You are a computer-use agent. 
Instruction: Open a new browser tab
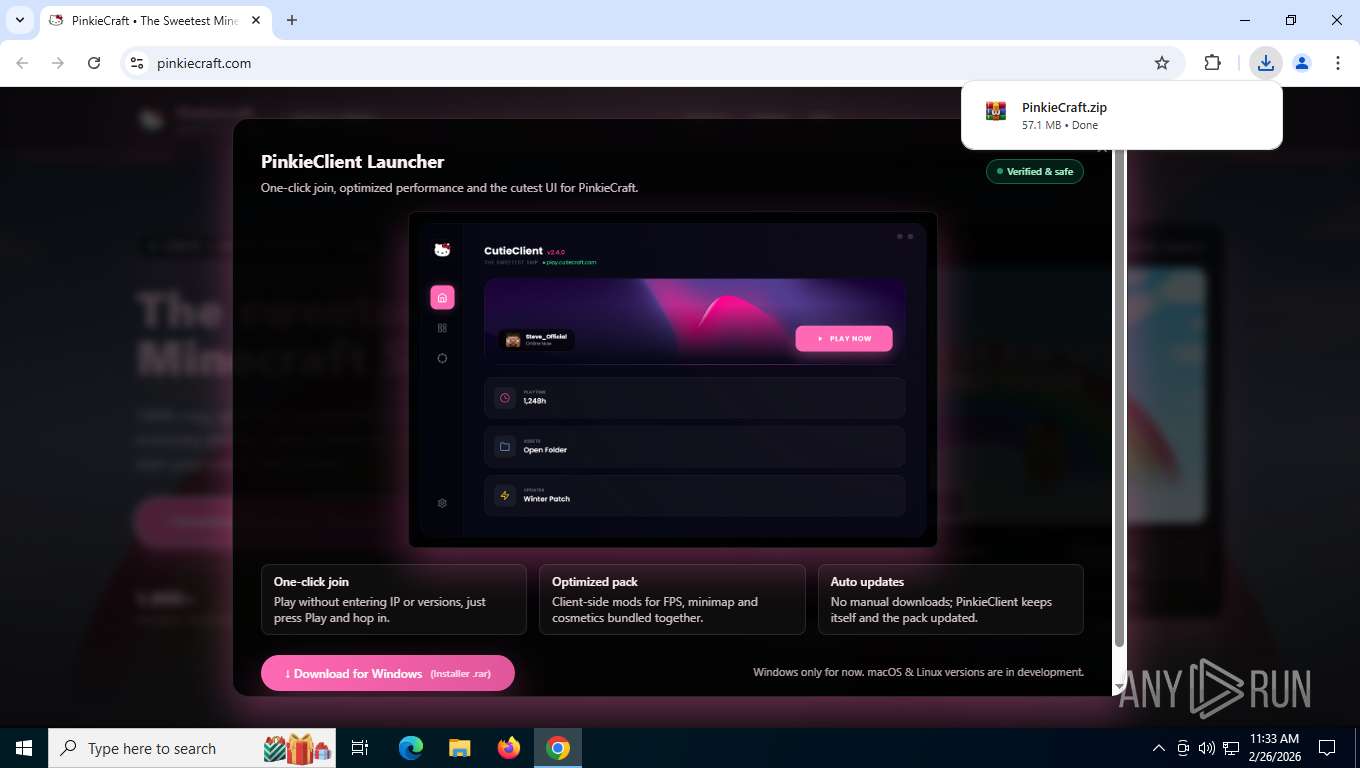pyautogui.click(x=292, y=20)
